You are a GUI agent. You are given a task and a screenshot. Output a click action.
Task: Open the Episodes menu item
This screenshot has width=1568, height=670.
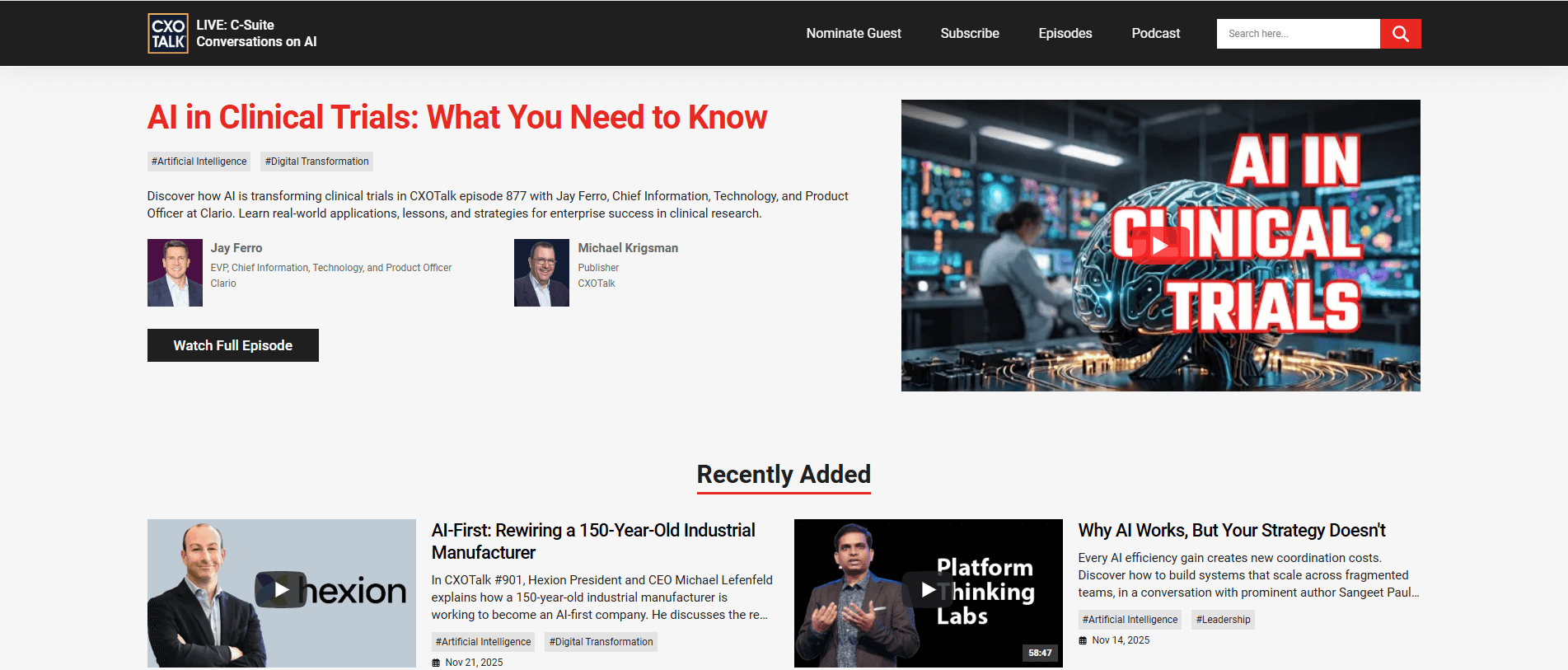(1065, 34)
